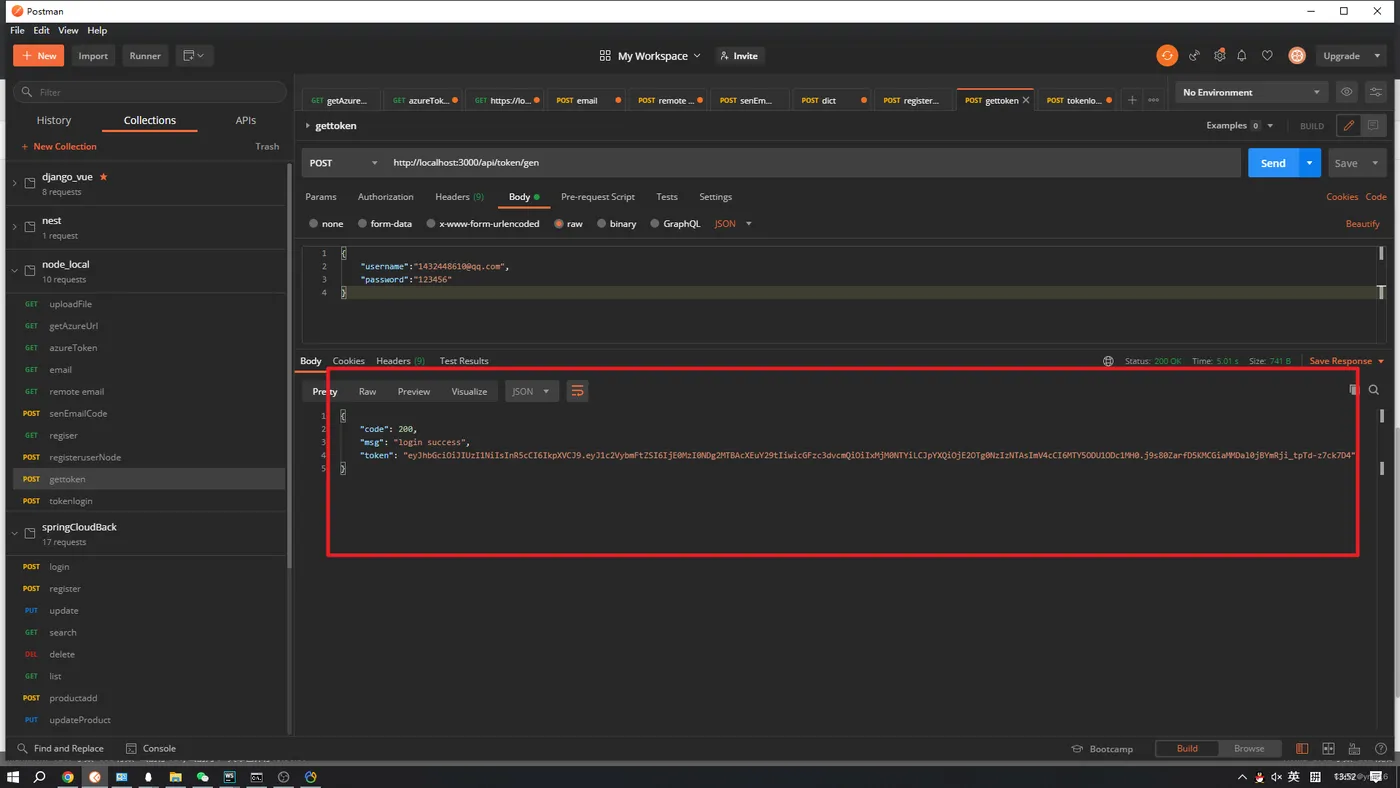
Task: Open the POST method dropdown
Action: coord(344,163)
